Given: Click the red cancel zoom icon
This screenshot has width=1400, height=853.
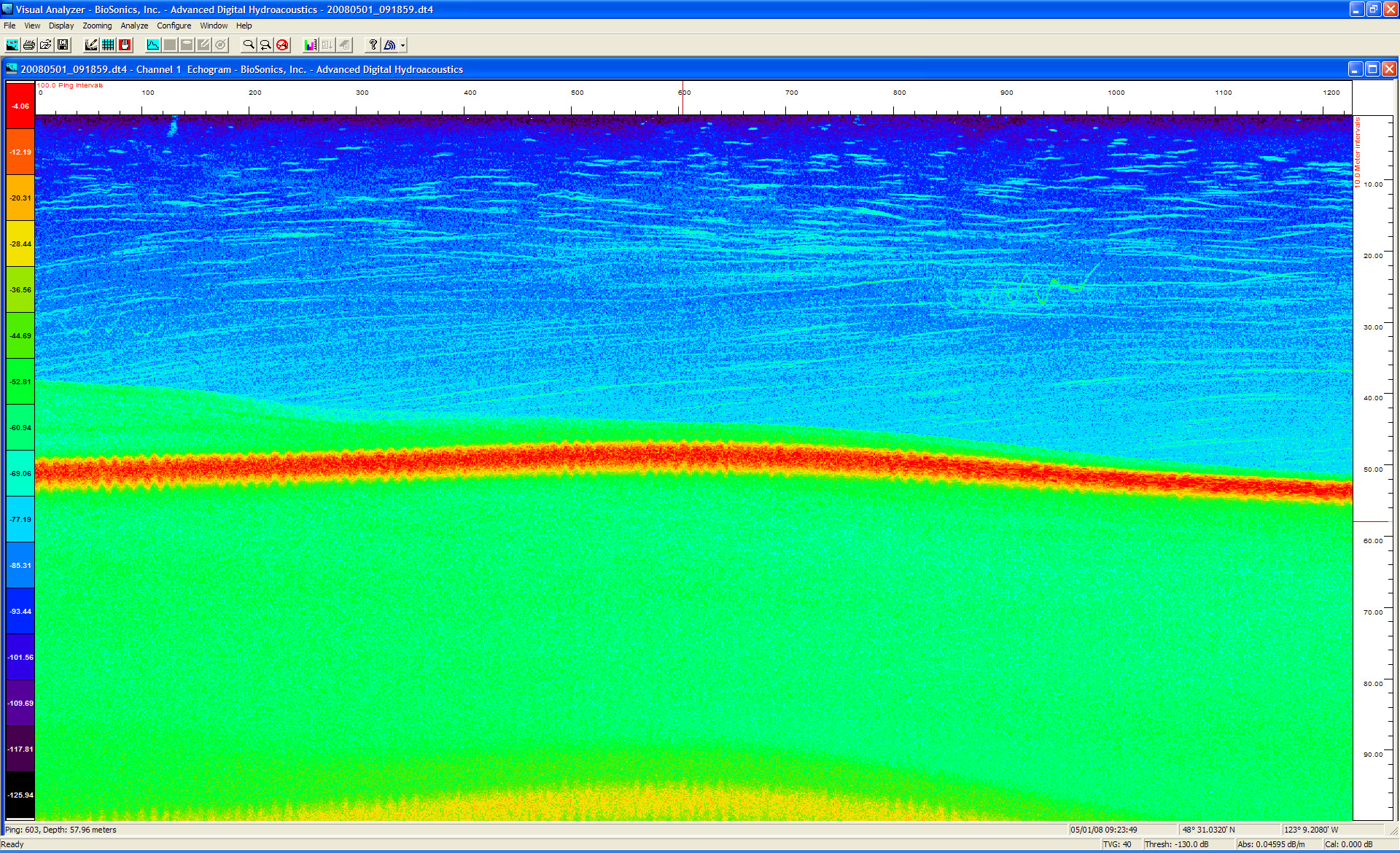Looking at the screenshot, I should click(282, 45).
